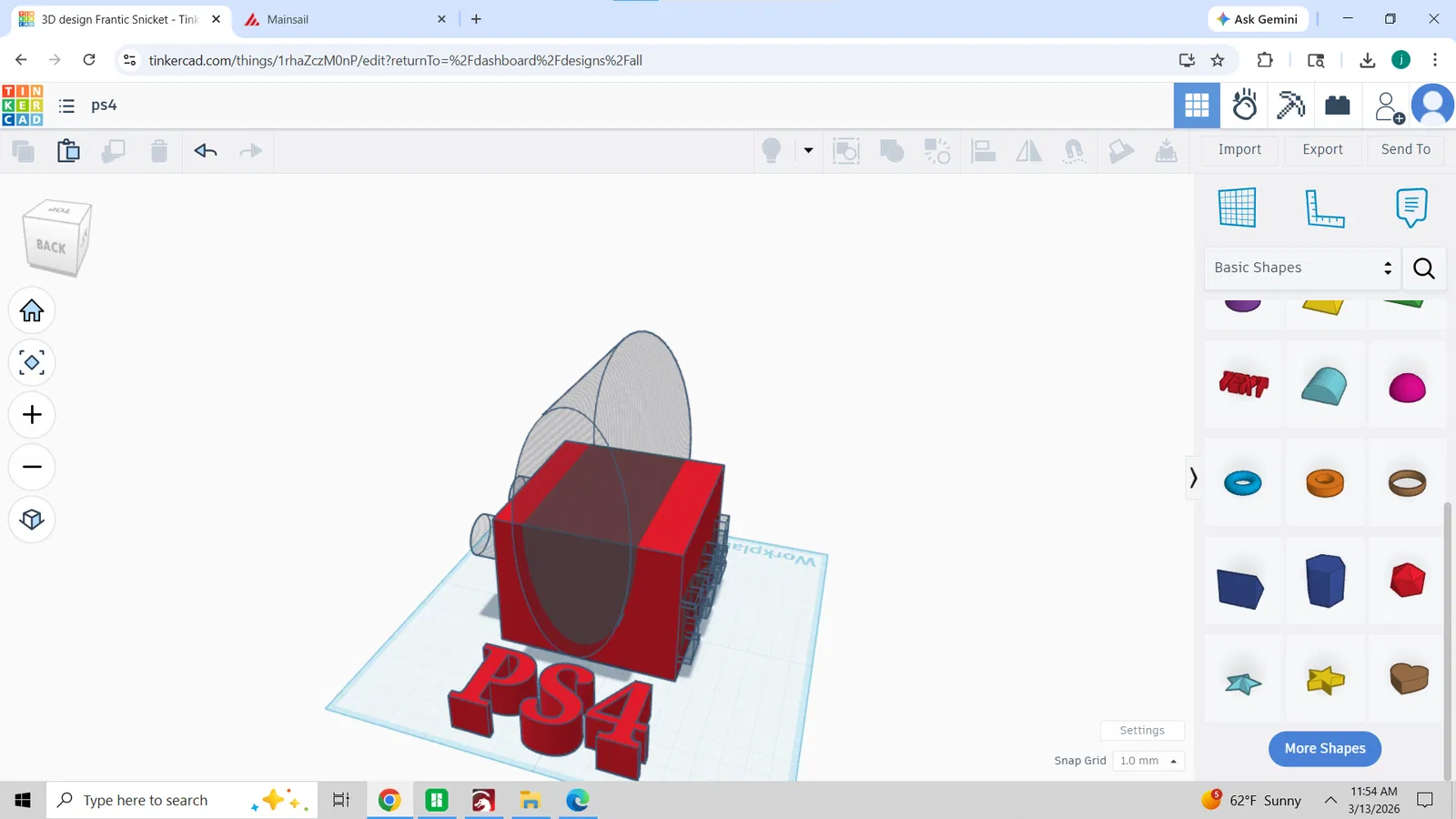Open the user profile avatar
Viewport: 1456px width, 819px height.
(x=1433, y=106)
